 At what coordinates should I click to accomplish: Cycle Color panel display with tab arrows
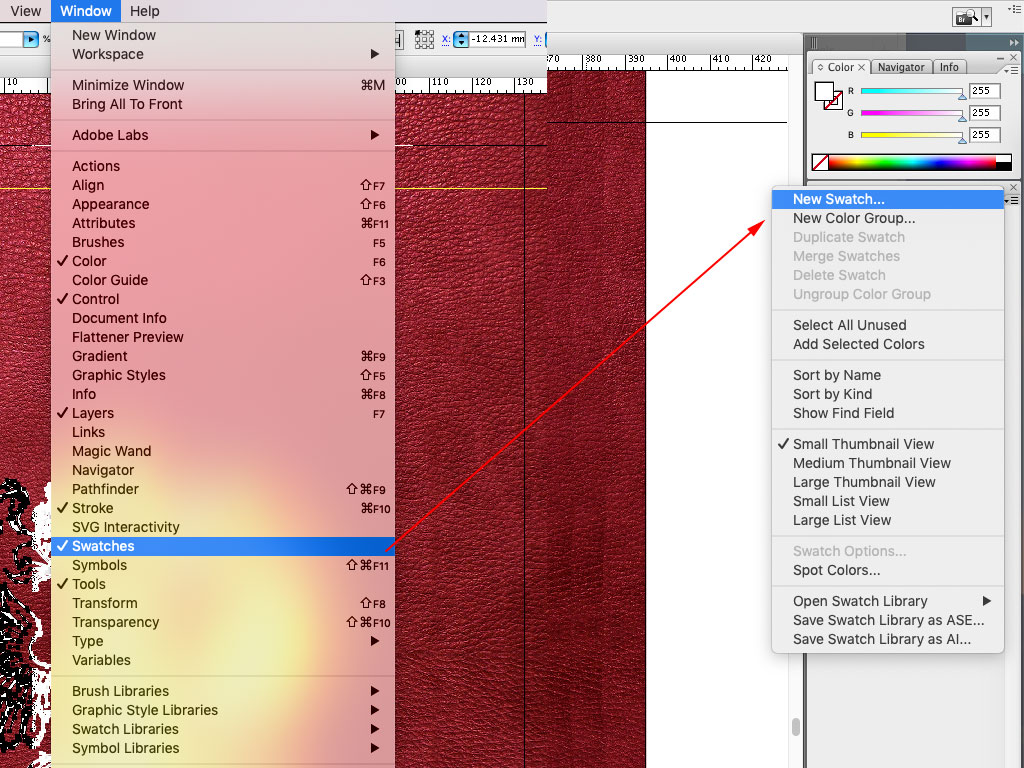click(x=820, y=67)
